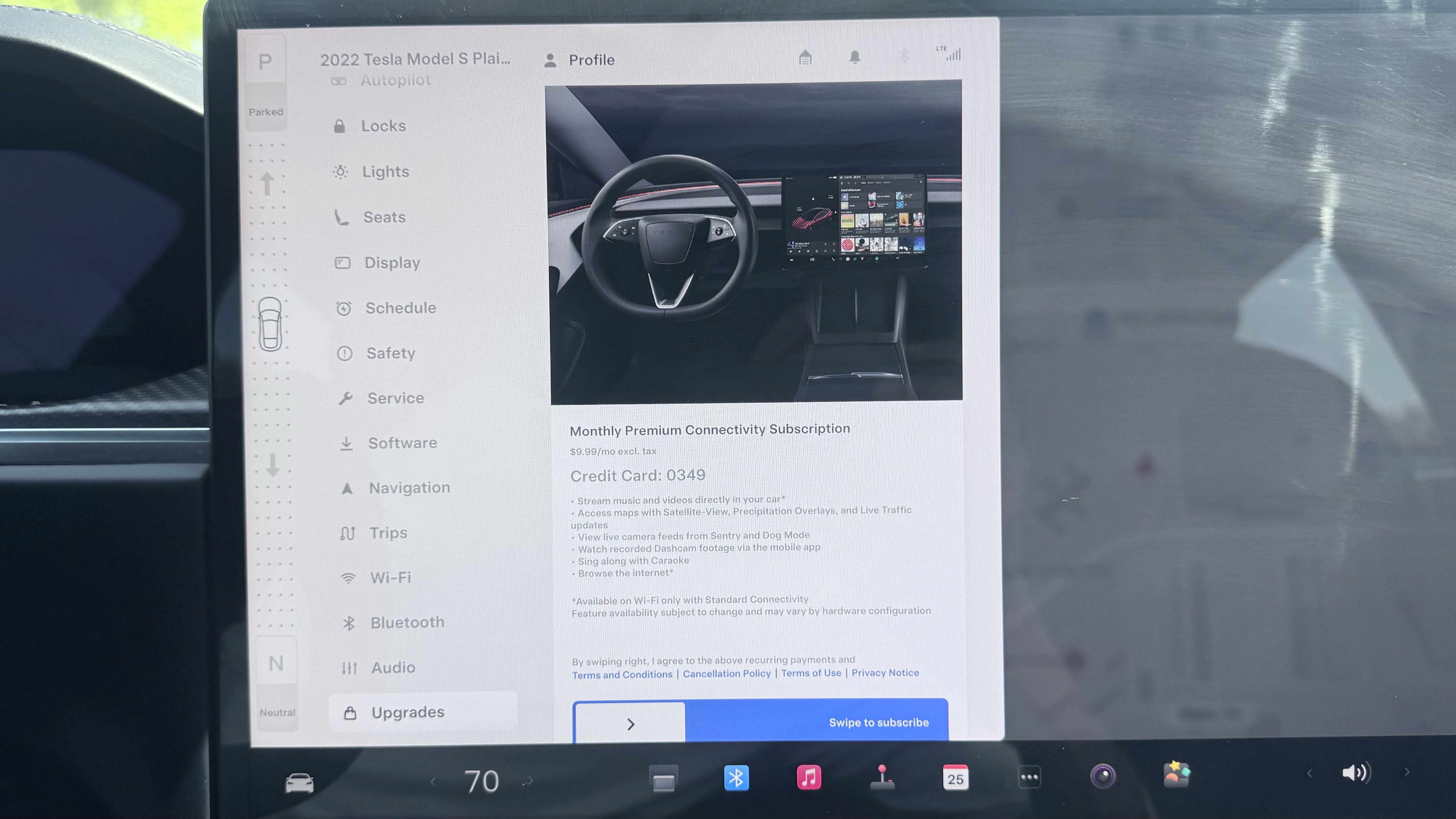The height and width of the screenshot is (819, 1456).
Task: Open the Seats settings panel
Action: pyautogui.click(x=384, y=216)
